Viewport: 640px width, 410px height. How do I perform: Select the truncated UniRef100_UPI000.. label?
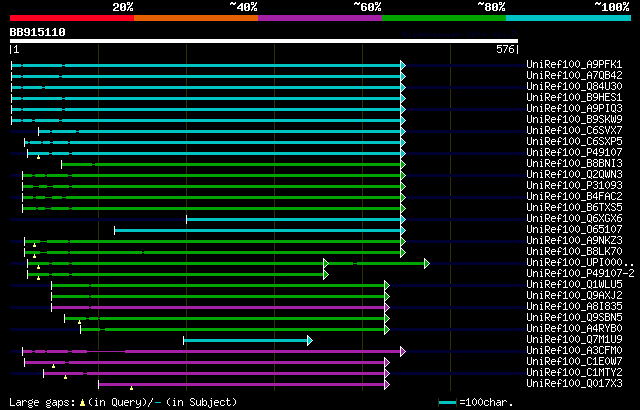point(580,263)
